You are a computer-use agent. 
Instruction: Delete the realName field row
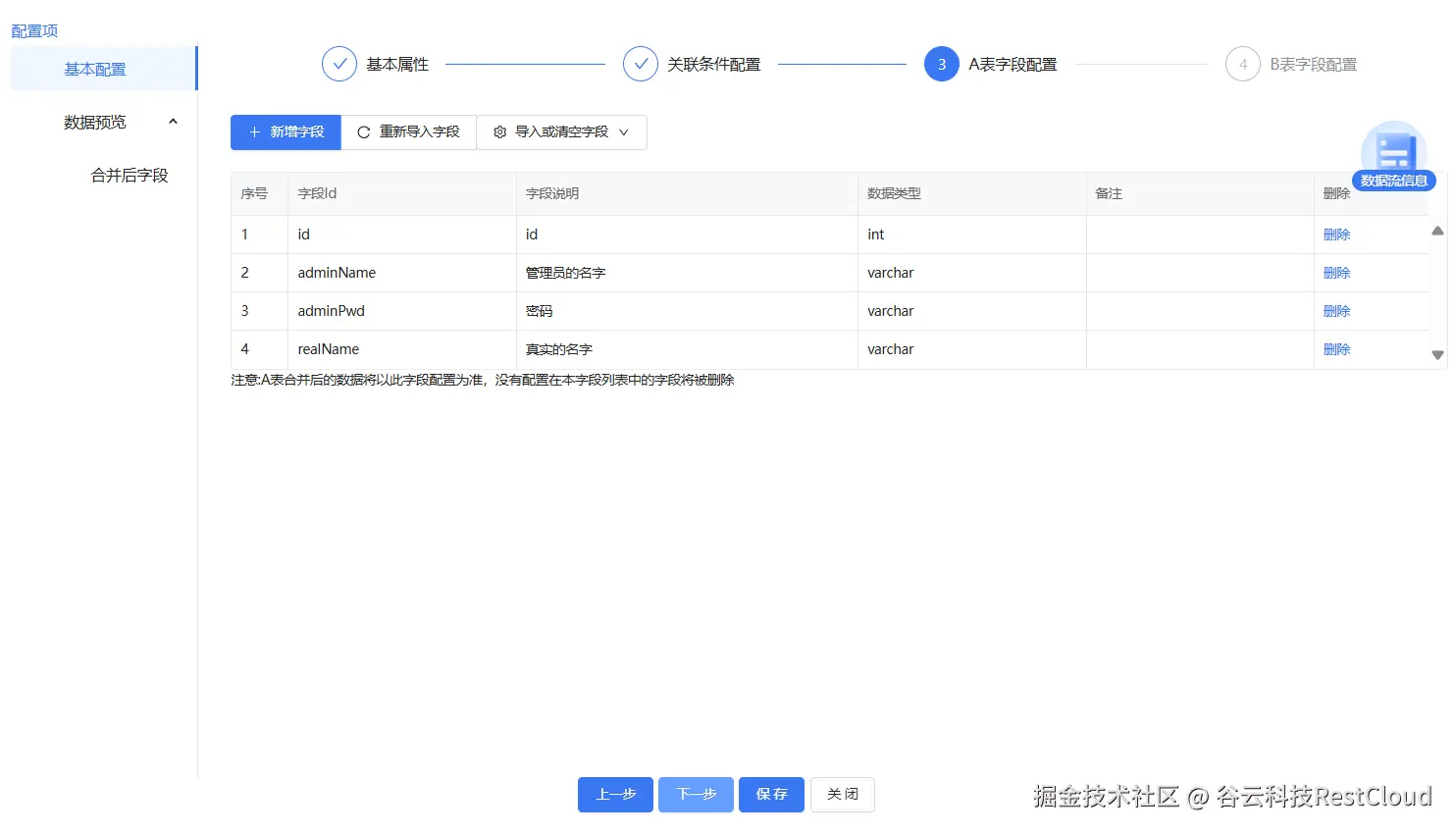[1336, 349]
